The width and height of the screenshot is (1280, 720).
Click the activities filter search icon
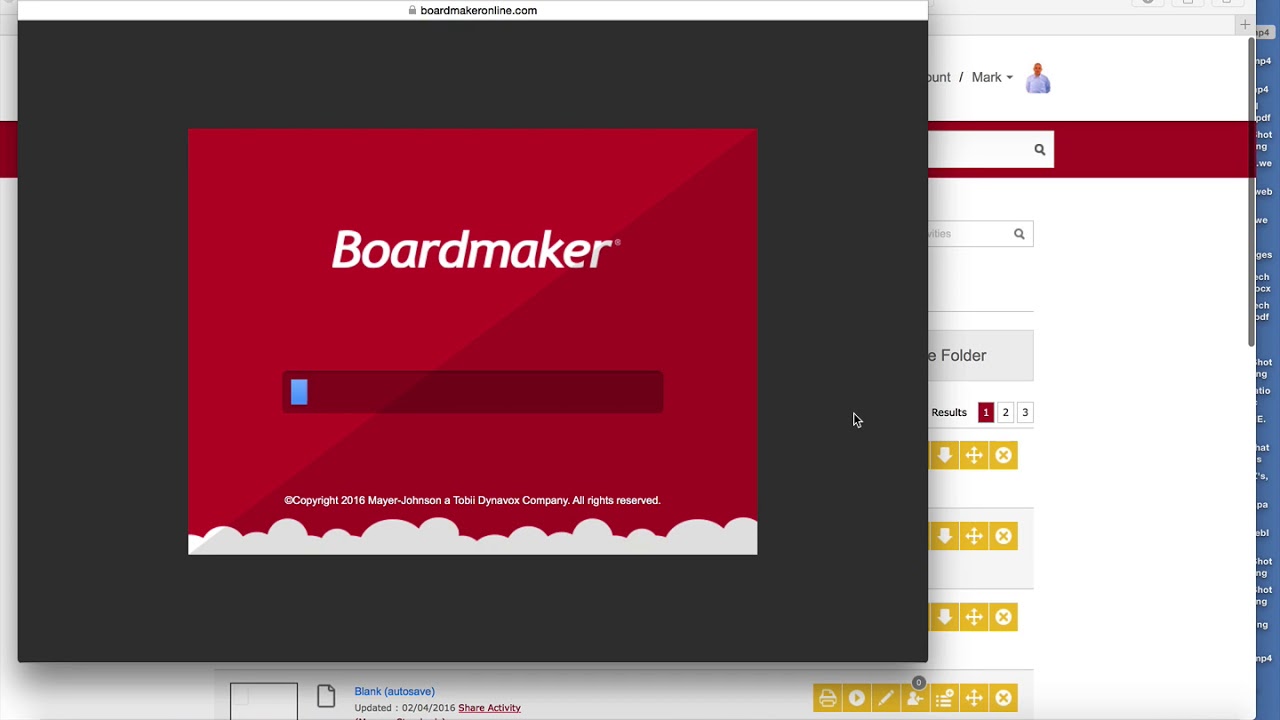tap(1019, 234)
